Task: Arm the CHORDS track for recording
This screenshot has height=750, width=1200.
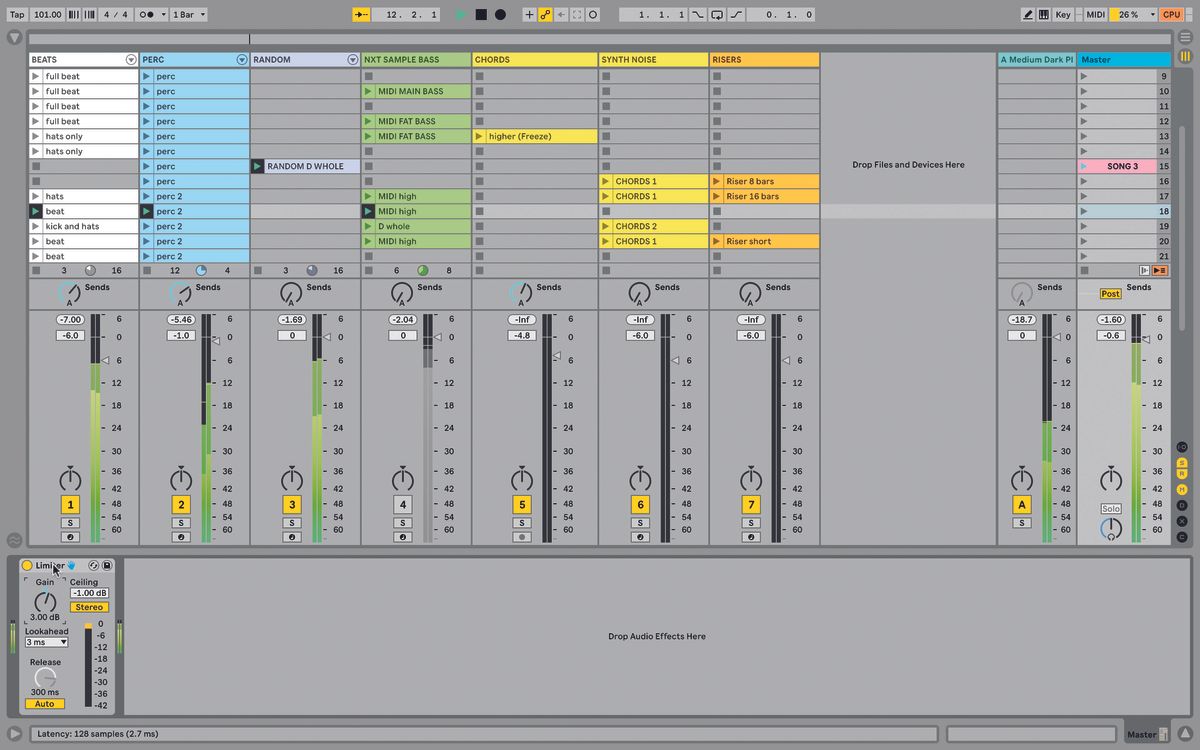Action: [x=521, y=537]
